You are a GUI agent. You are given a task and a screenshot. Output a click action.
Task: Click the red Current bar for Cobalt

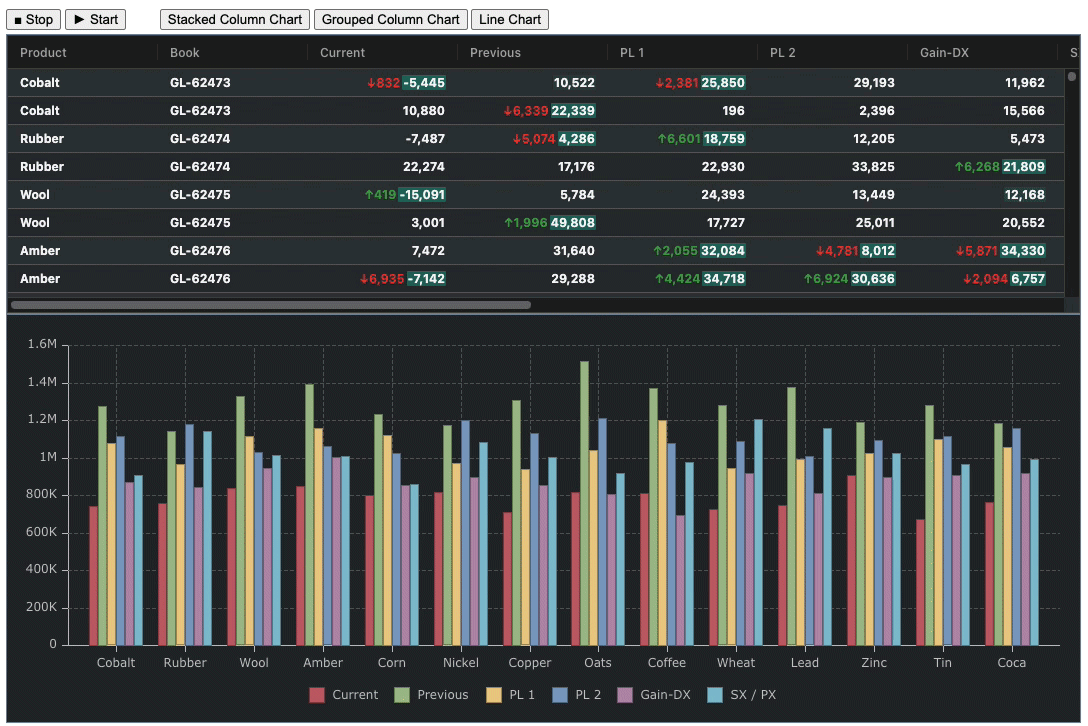pyautogui.click(x=94, y=576)
